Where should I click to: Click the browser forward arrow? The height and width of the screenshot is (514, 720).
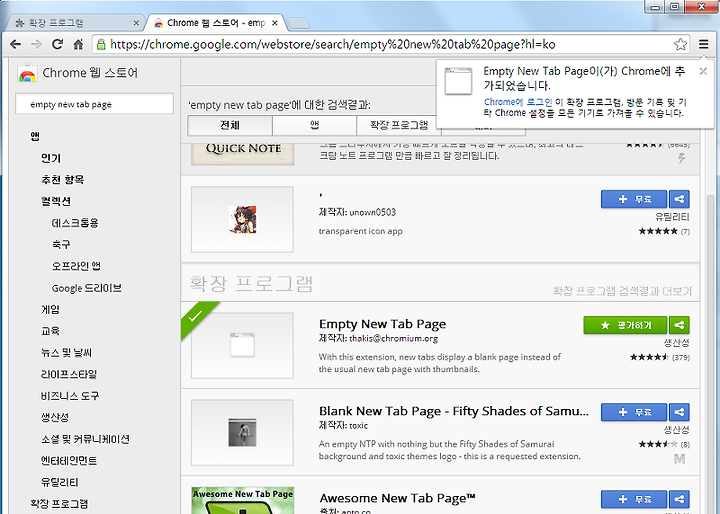point(36,44)
